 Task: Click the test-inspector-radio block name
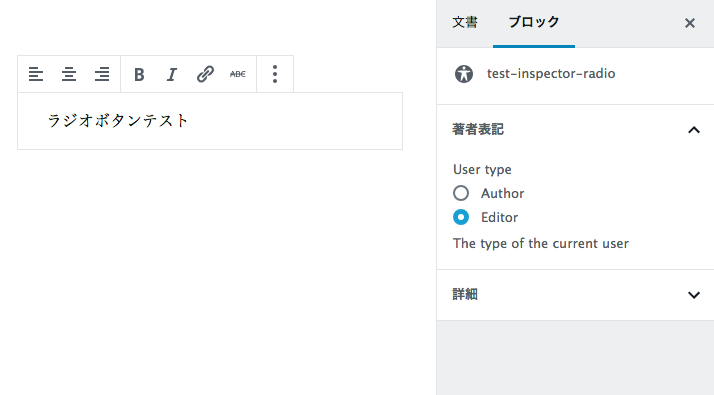[x=551, y=74]
